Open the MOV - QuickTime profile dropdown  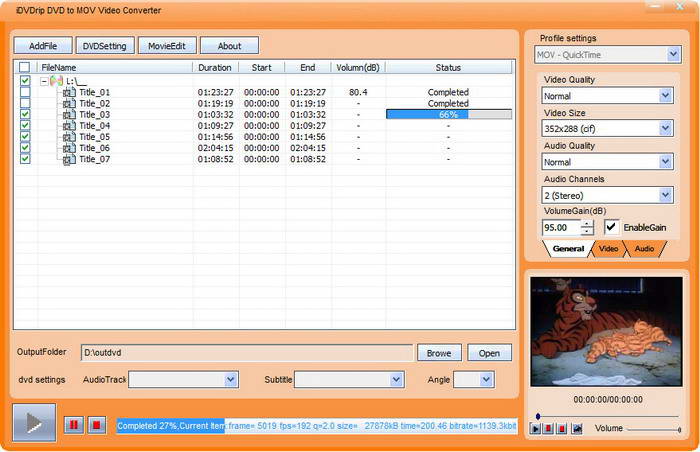click(673, 54)
